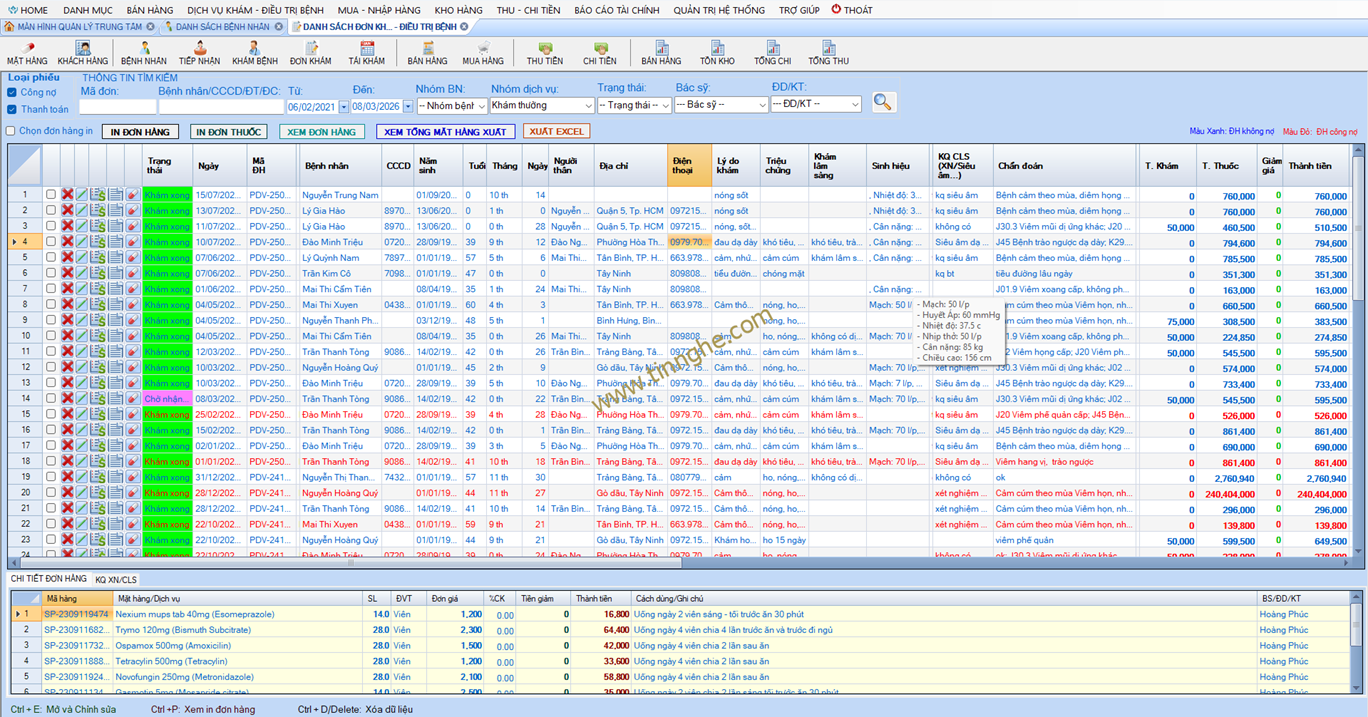Screen dimensions: 1368x717
Task: Click the Xuất Excel button
Action: pyautogui.click(x=556, y=132)
